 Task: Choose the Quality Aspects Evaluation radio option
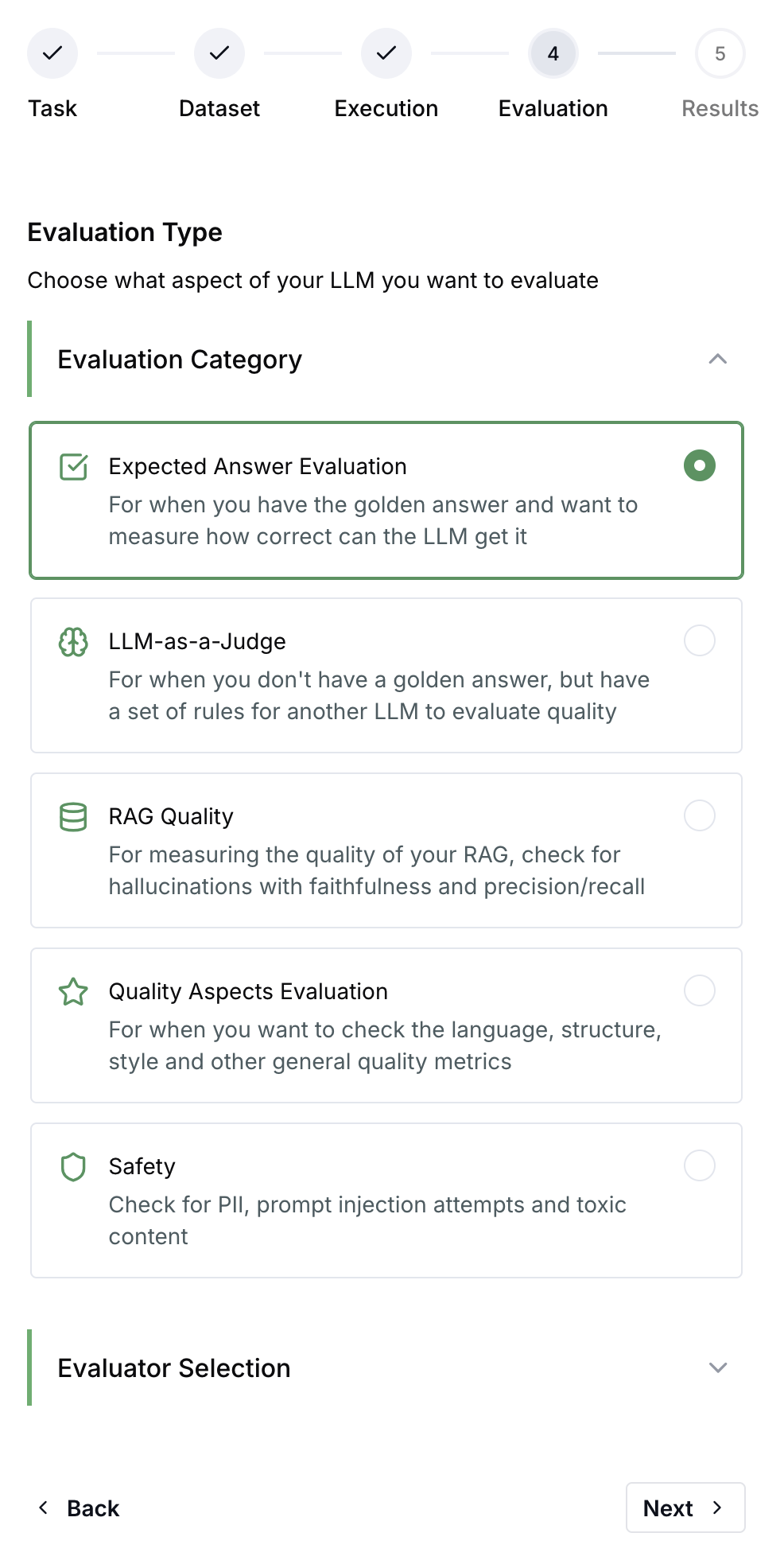pos(700,990)
